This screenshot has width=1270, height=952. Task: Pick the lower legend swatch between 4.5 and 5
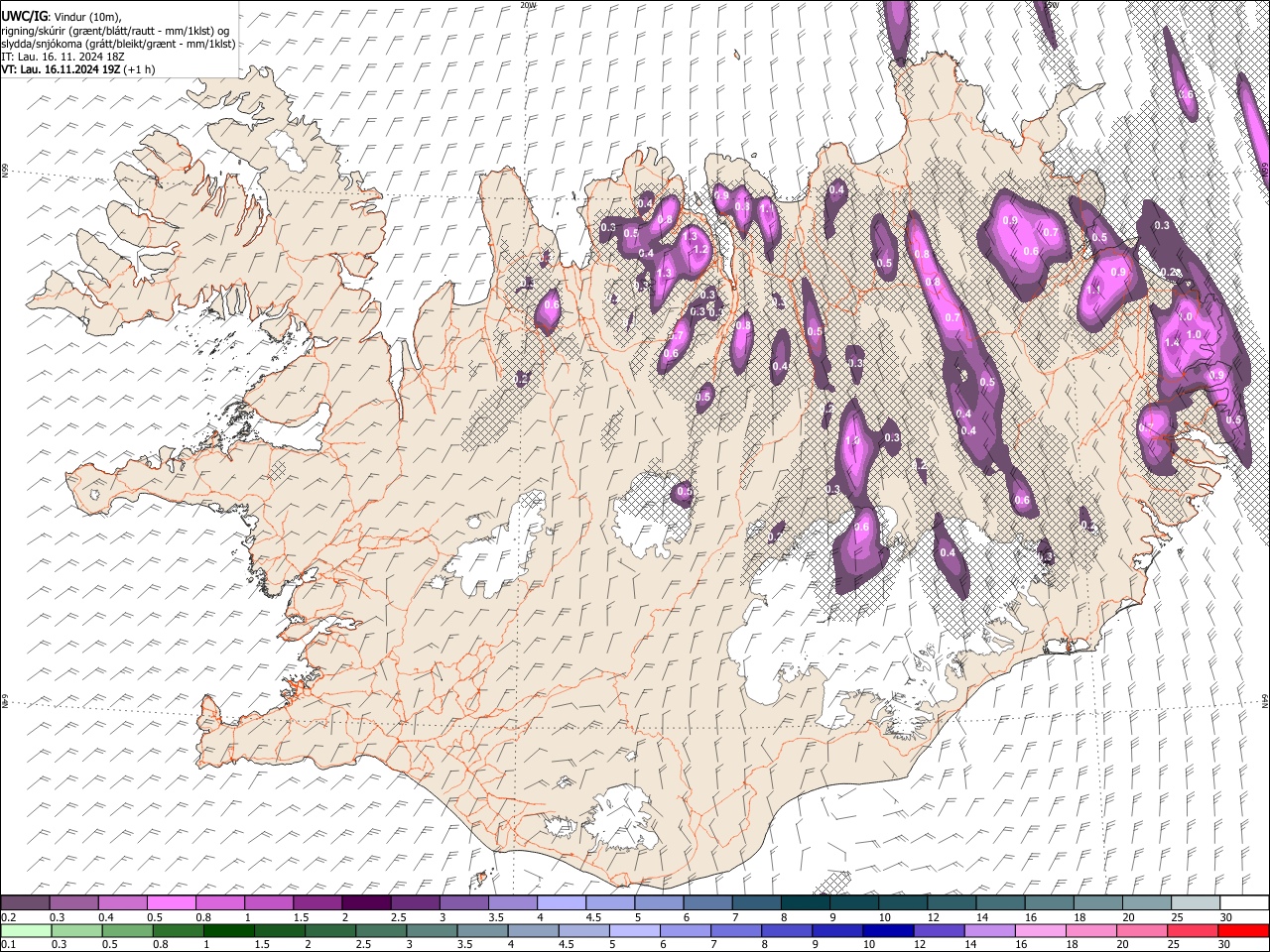coord(583,931)
